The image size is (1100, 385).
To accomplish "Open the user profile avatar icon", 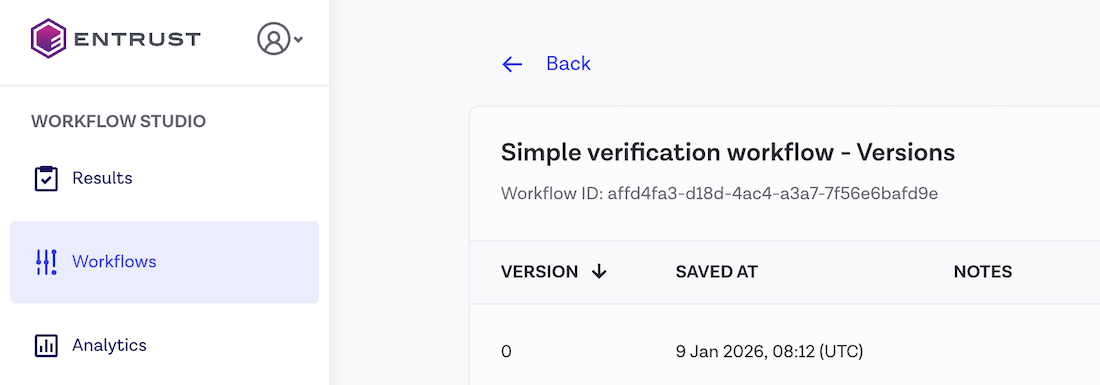I will click(x=274, y=39).
